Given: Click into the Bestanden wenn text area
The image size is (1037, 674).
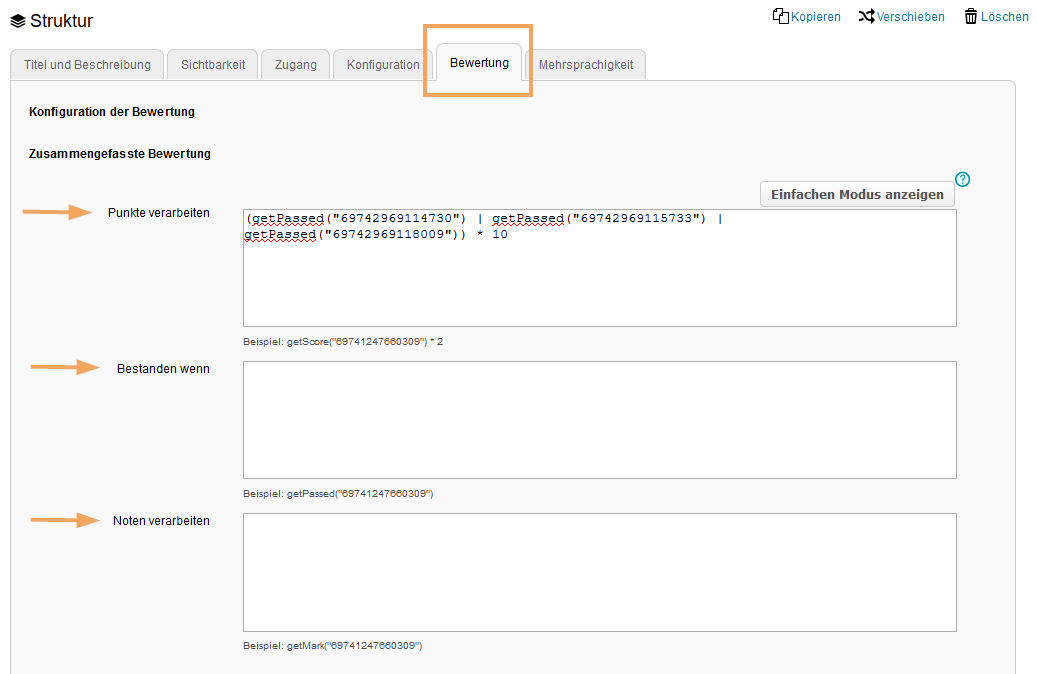Looking at the screenshot, I should click(x=599, y=420).
